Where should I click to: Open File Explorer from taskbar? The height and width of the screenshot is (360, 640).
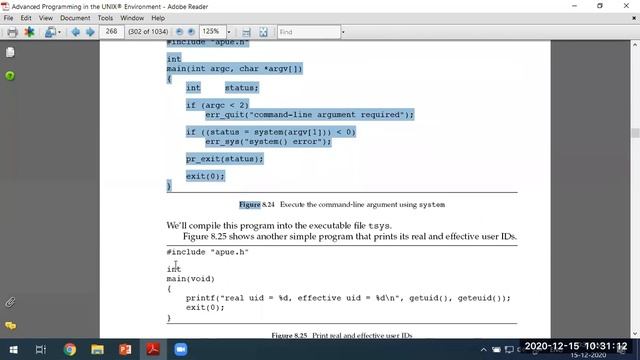pos(98,349)
